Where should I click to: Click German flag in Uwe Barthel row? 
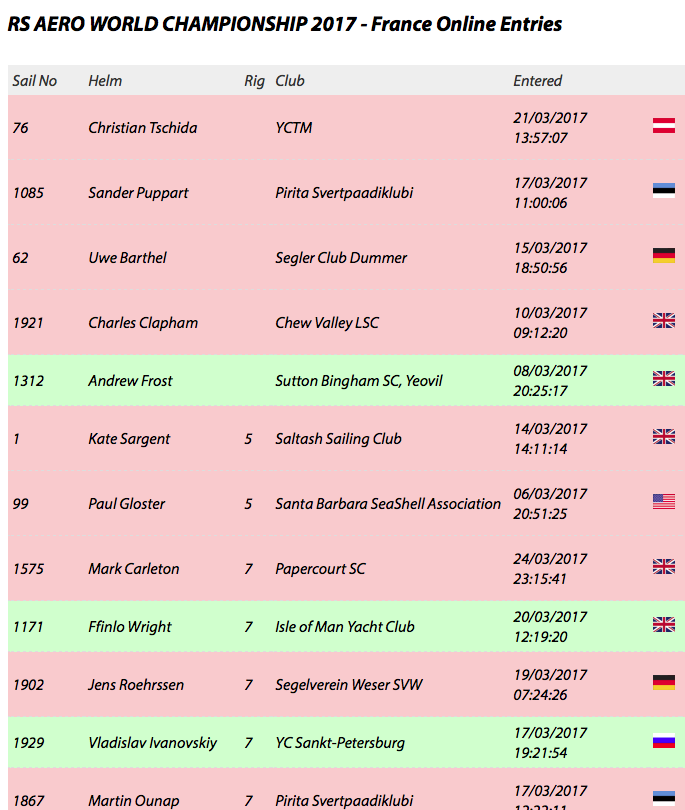(x=663, y=256)
